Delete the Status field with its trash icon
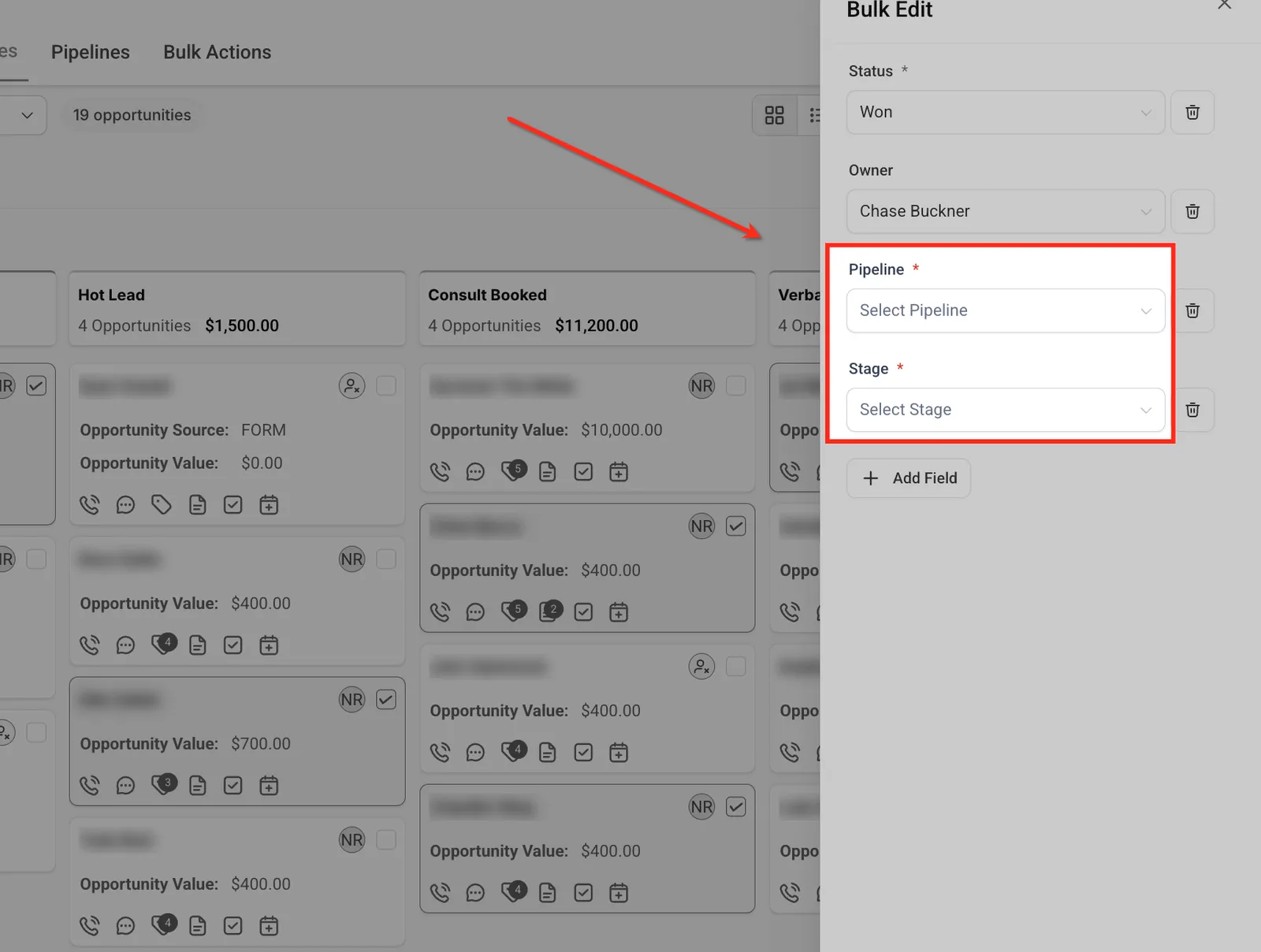This screenshot has height=952, width=1261. click(x=1192, y=112)
